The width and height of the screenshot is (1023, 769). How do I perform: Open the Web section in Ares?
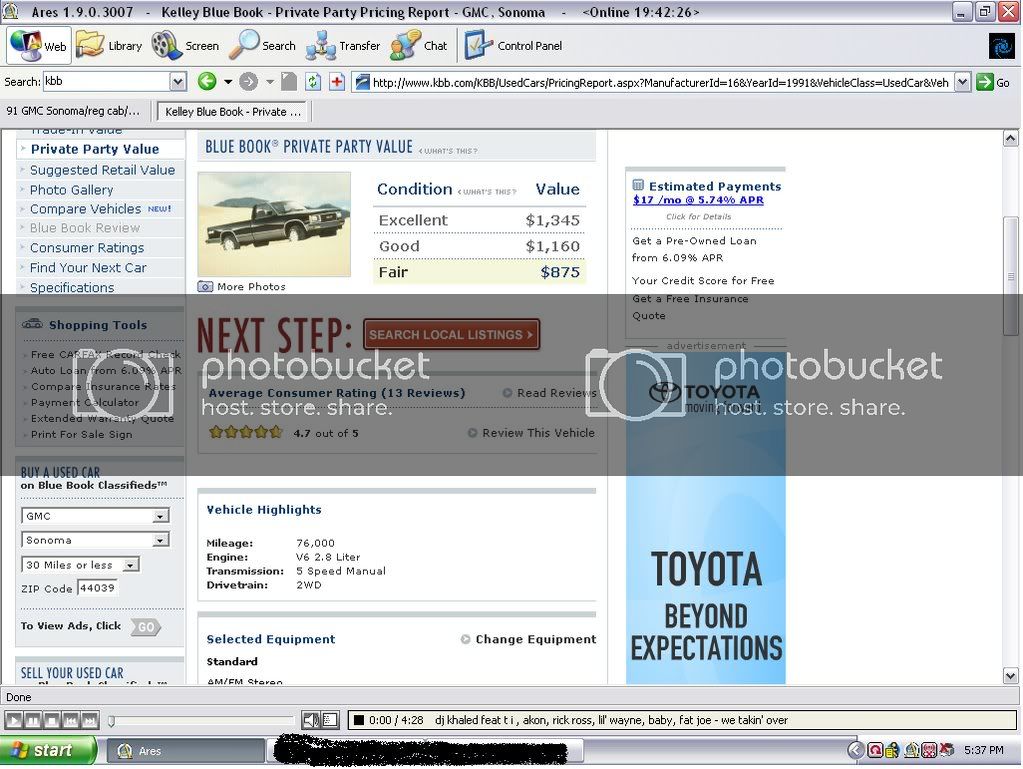[x=38, y=46]
